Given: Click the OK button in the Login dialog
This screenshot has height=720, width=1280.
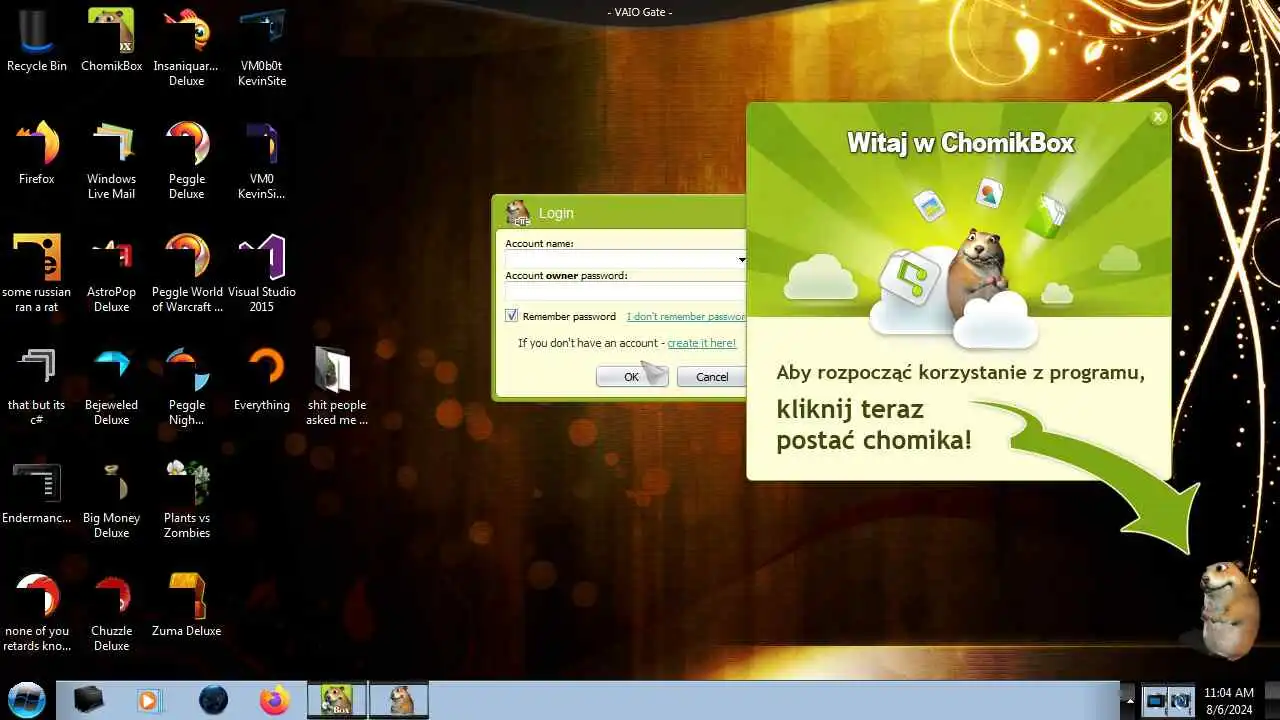Looking at the screenshot, I should (632, 377).
